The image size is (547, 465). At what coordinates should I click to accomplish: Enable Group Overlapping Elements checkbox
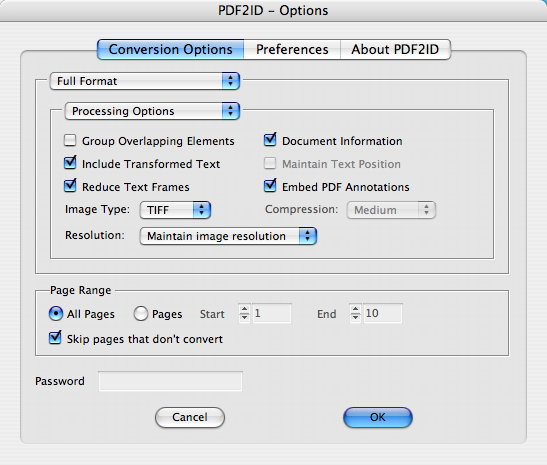70,140
